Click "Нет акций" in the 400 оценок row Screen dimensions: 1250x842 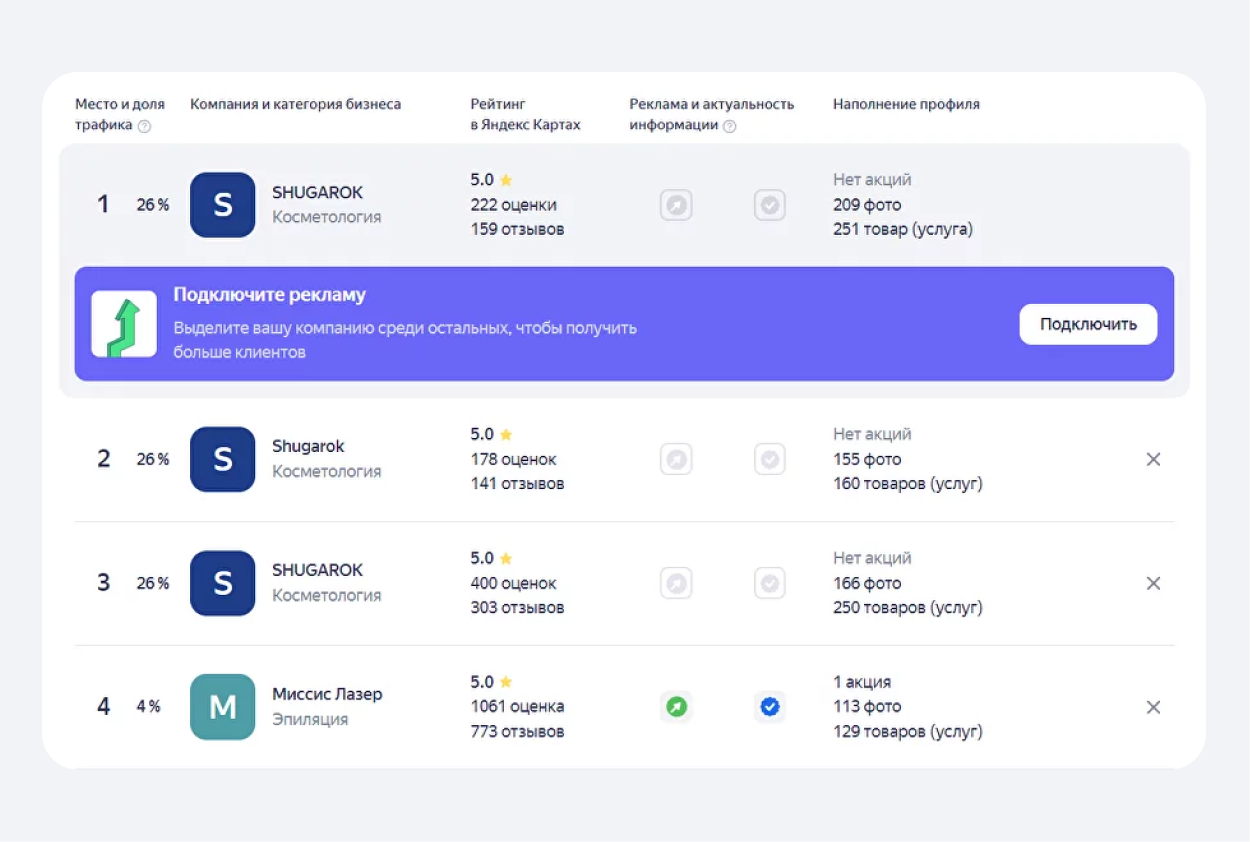click(872, 558)
